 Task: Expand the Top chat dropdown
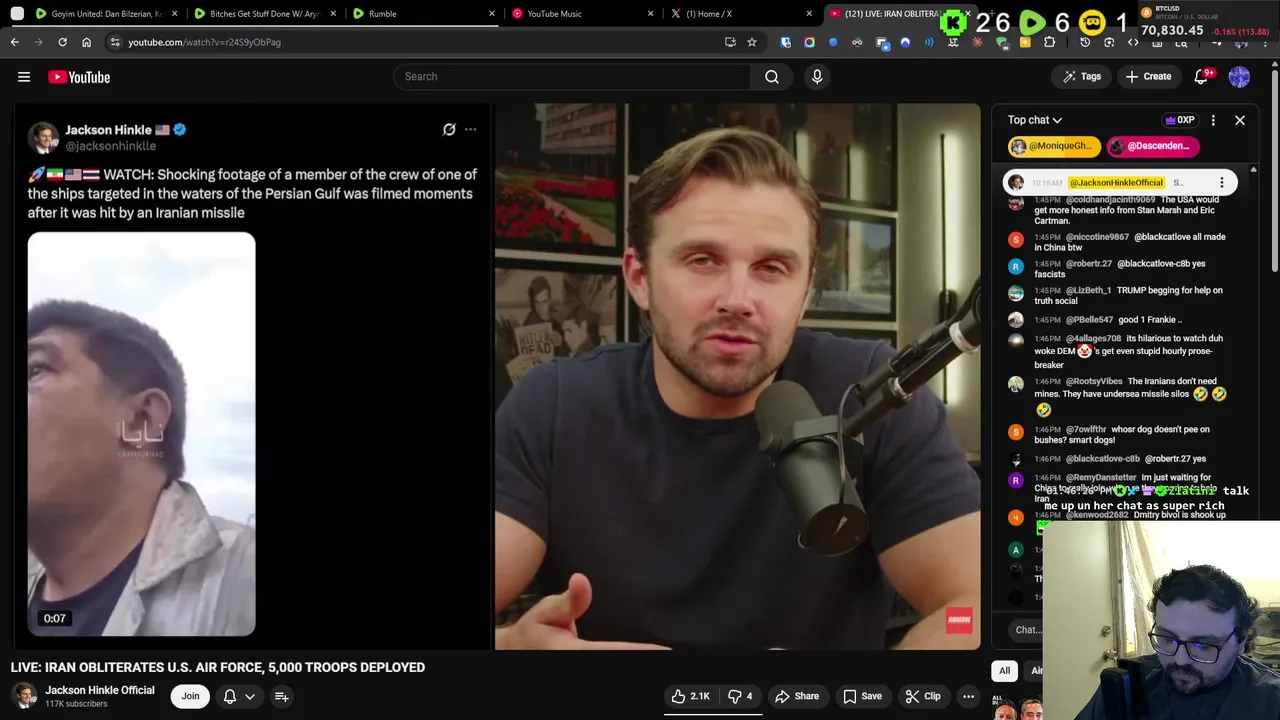tap(1035, 120)
